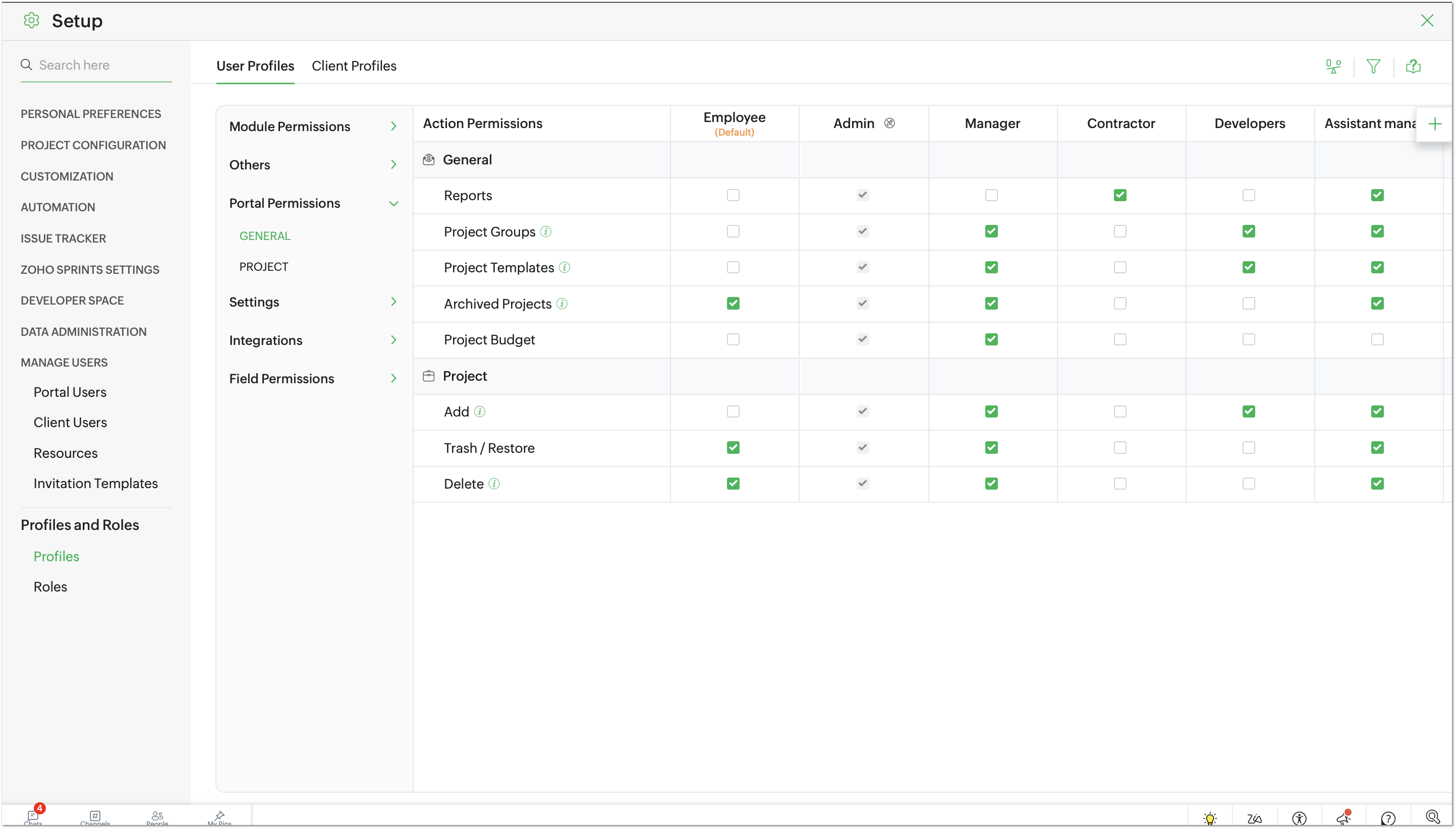This screenshot has width=1456, height=829.
Task: Select PROJECT under Portal Permissions
Action: point(264,266)
